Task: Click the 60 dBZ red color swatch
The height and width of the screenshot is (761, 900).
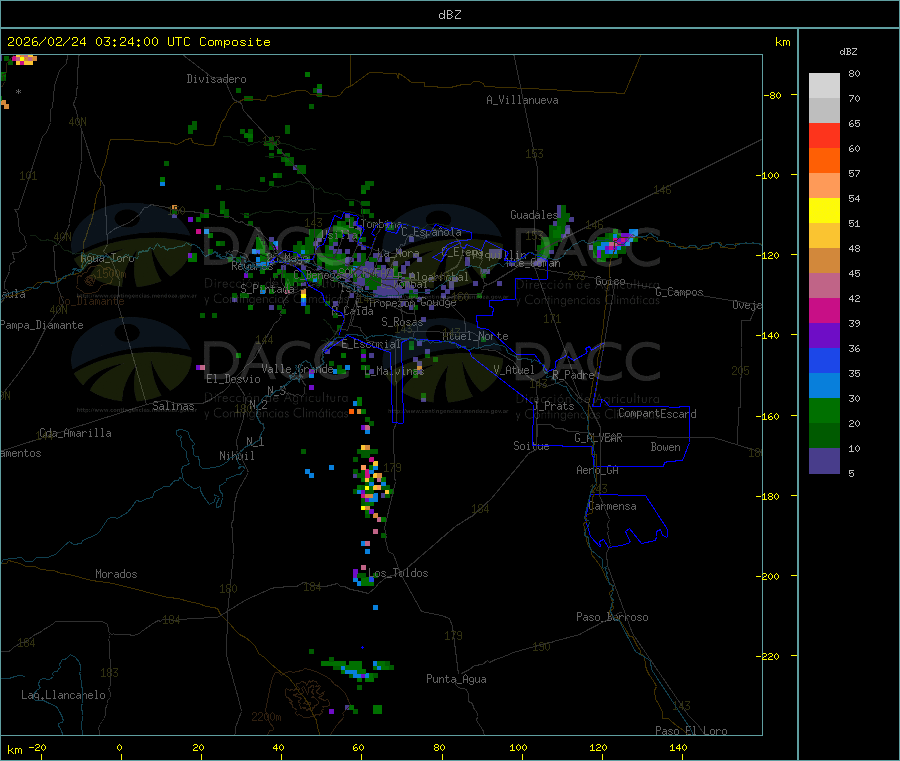Action: [x=824, y=135]
